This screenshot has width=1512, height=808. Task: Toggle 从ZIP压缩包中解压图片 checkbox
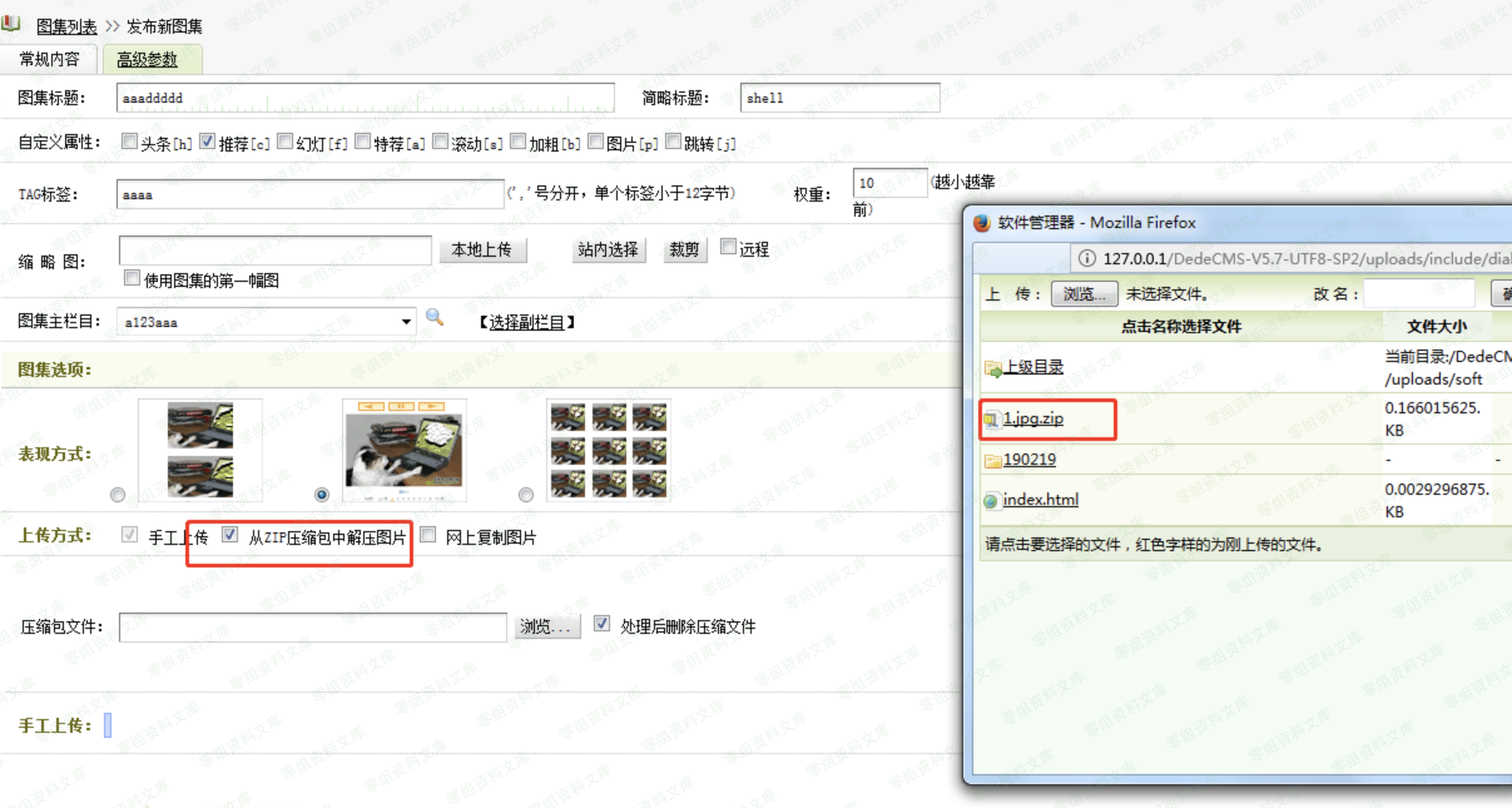[x=230, y=535]
